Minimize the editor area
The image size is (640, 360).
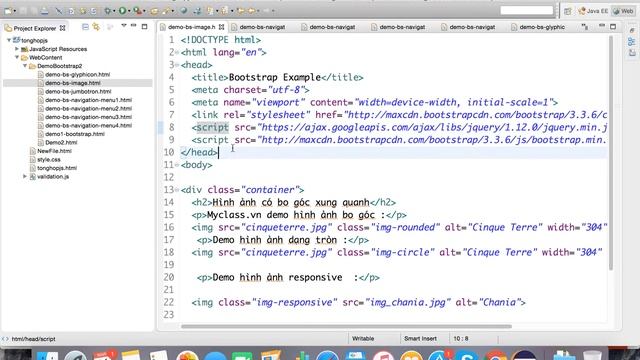pos(602,26)
